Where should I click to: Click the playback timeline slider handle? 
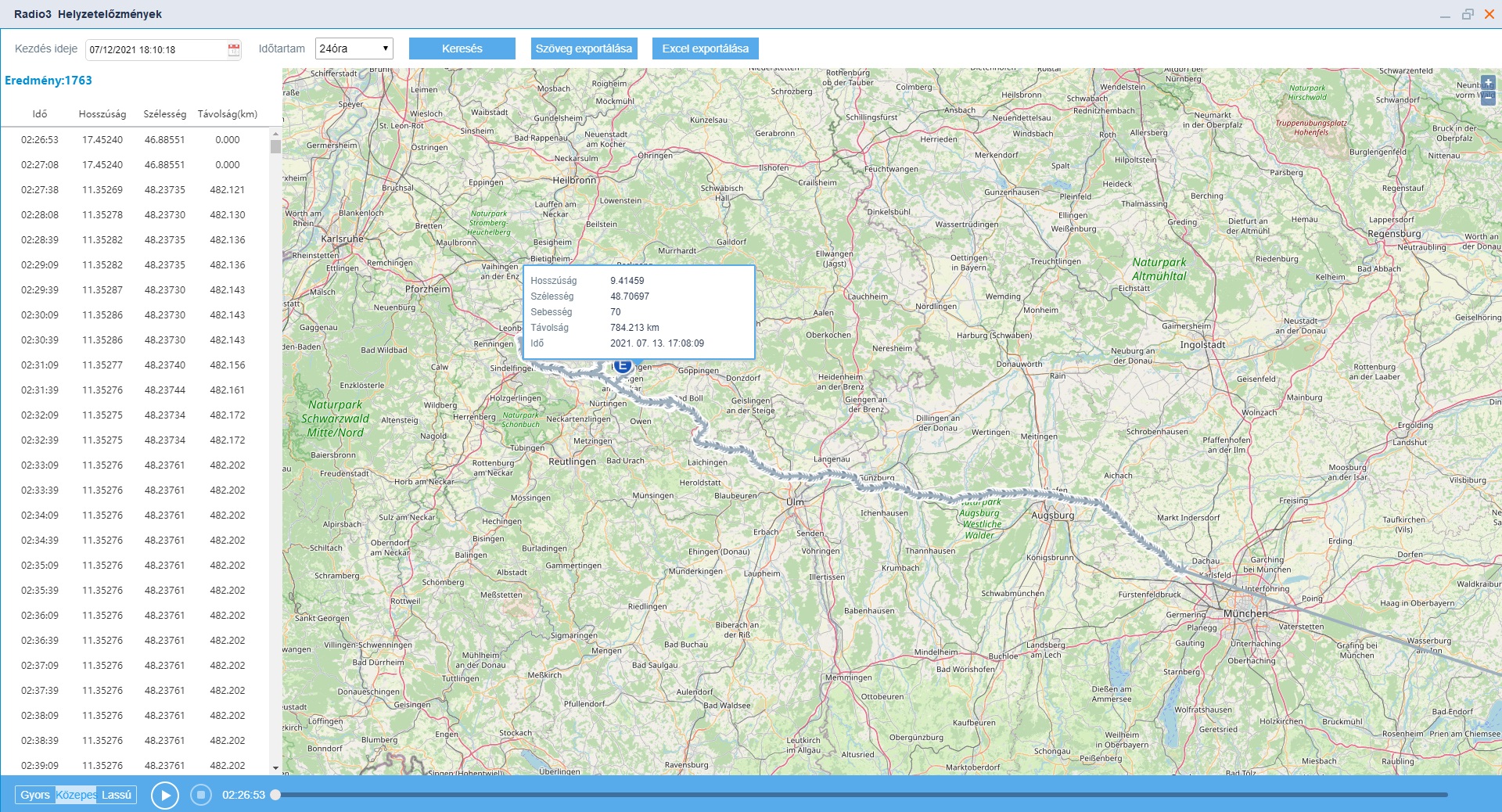[275, 795]
